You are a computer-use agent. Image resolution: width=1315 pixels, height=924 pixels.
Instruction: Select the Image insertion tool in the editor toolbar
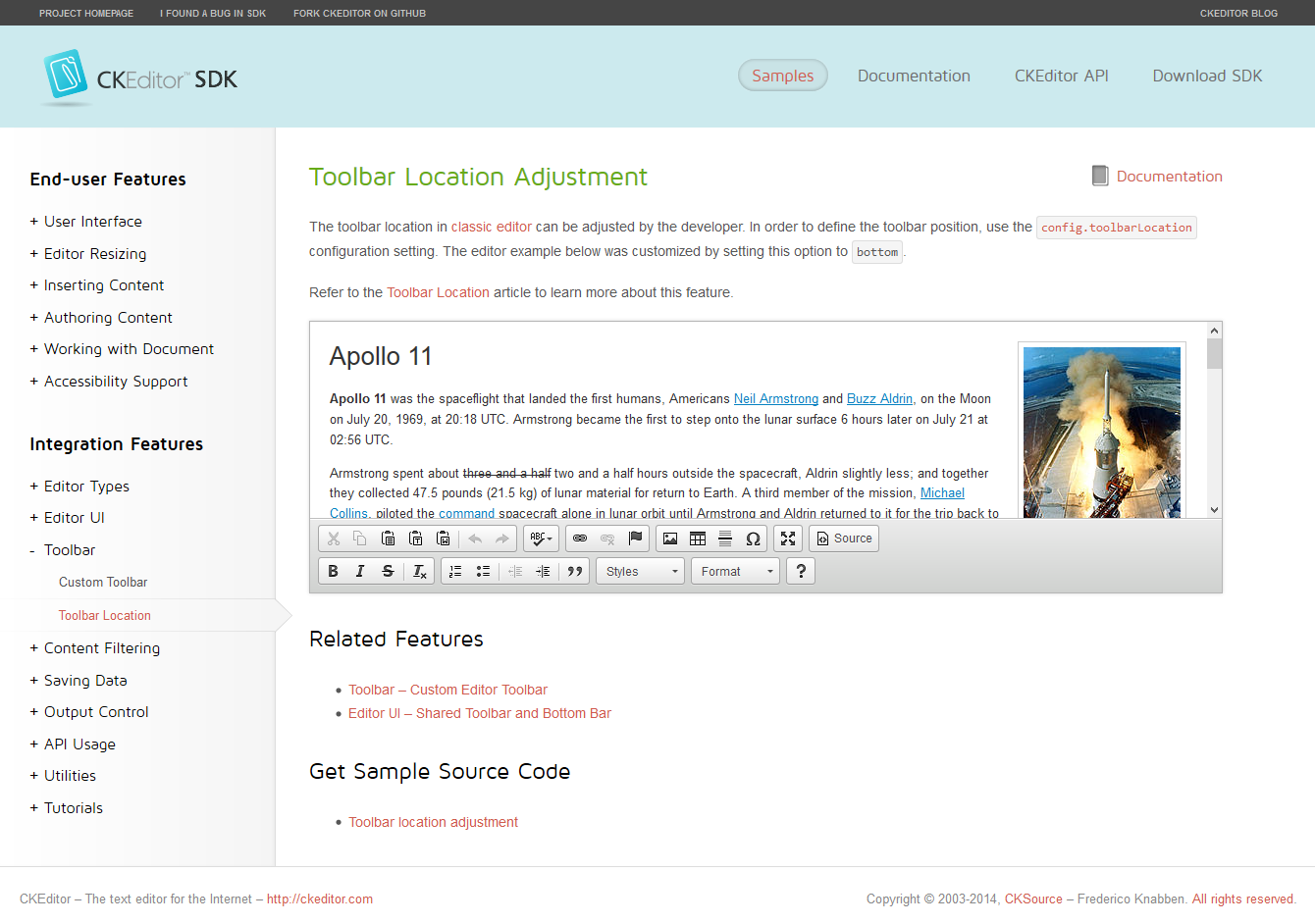pyautogui.click(x=669, y=538)
